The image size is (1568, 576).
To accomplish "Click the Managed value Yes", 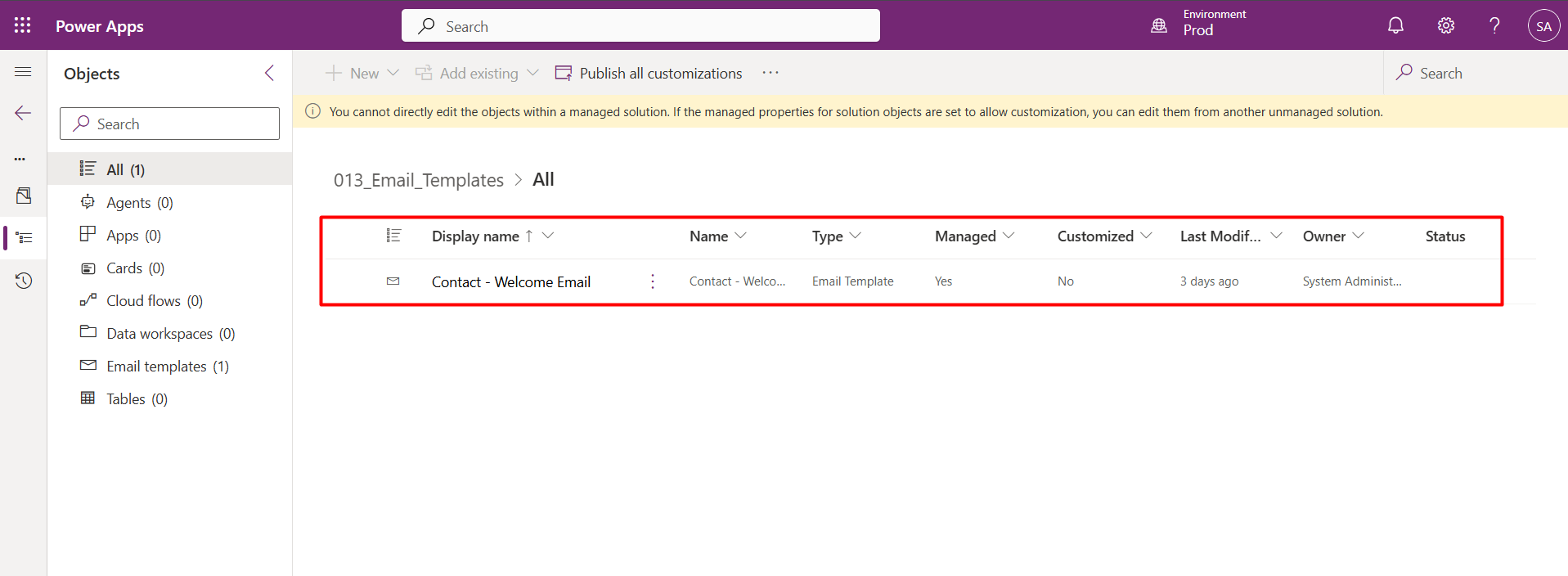I will (x=943, y=281).
